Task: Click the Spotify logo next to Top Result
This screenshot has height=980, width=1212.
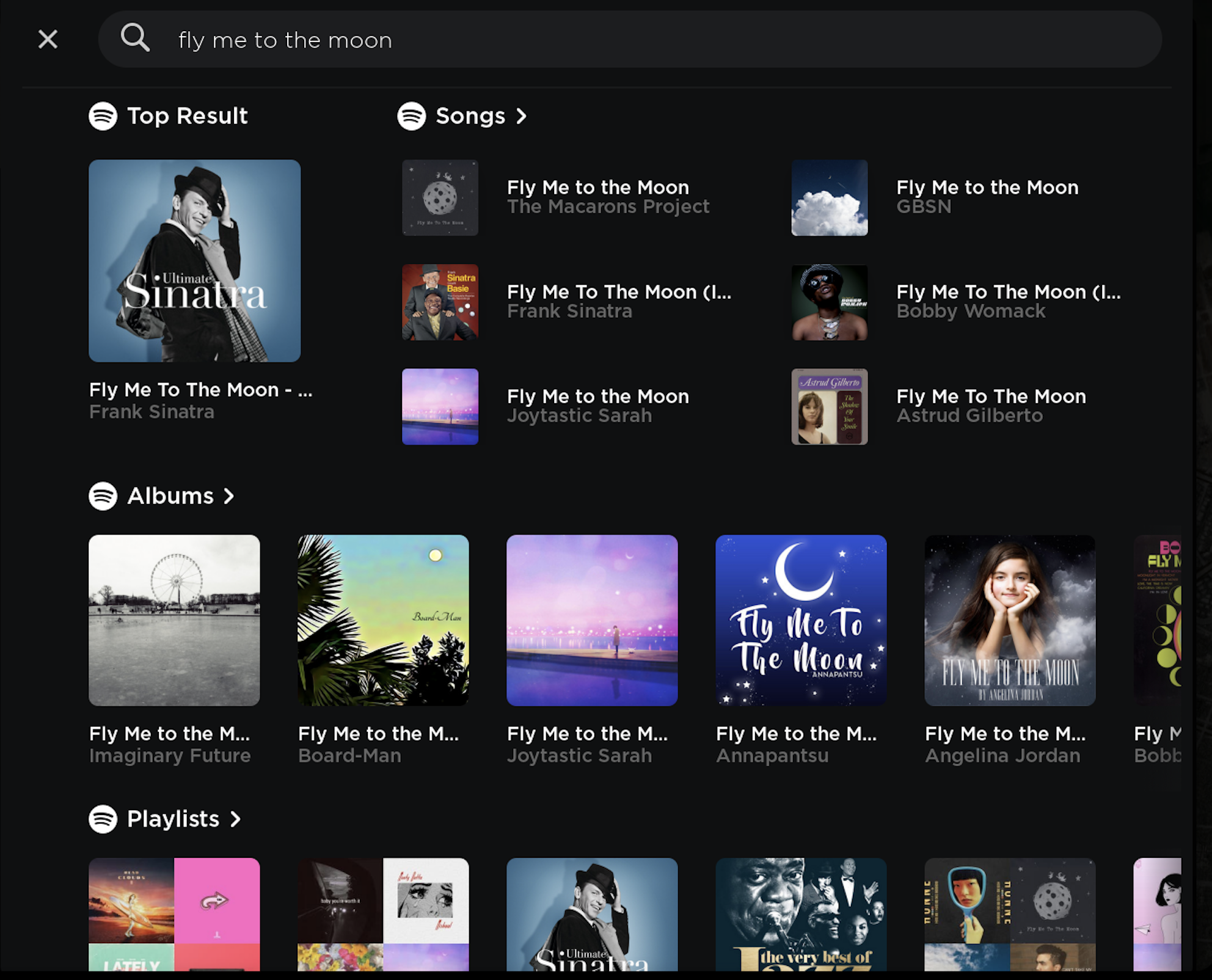Action: 103,114
